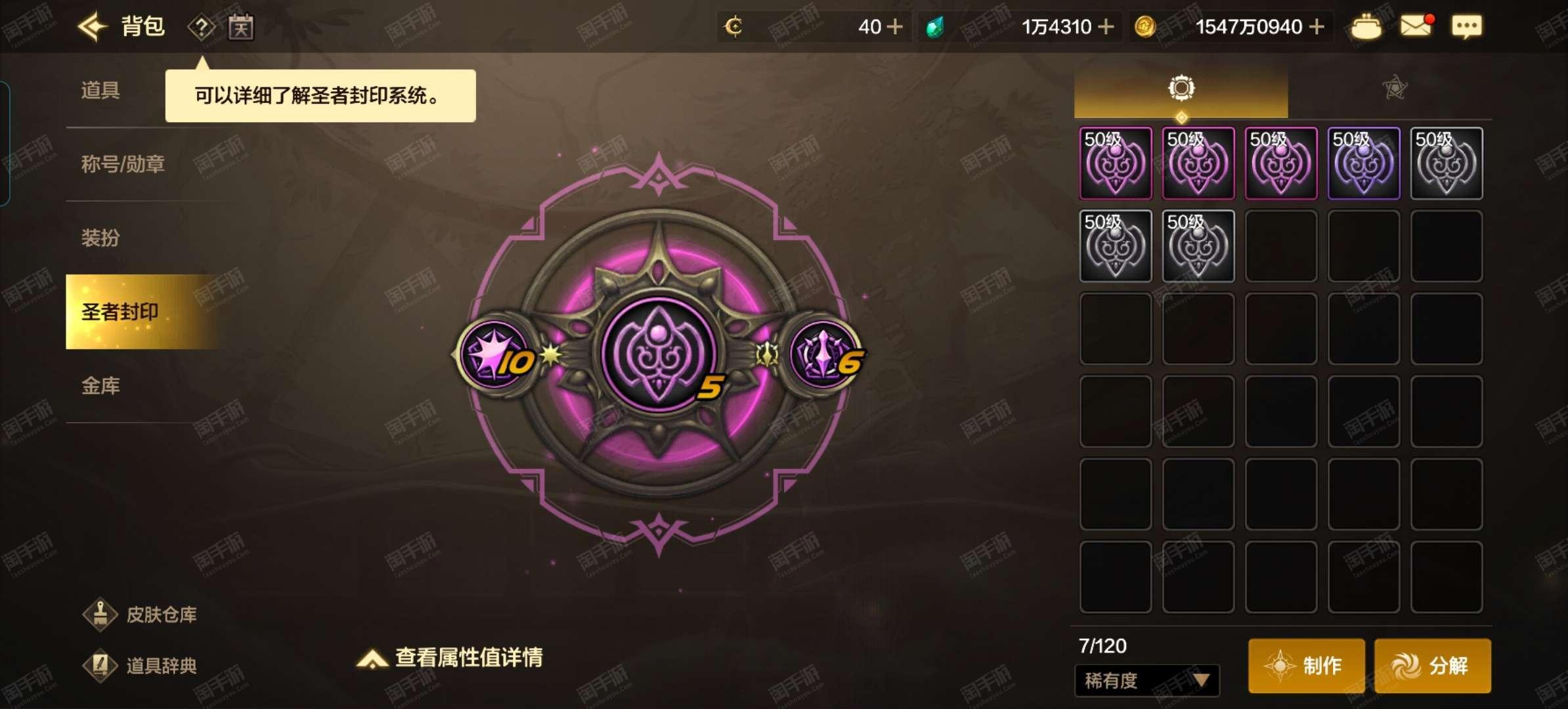Select the center seal emblem numbered 5

[x=659, y=354]
